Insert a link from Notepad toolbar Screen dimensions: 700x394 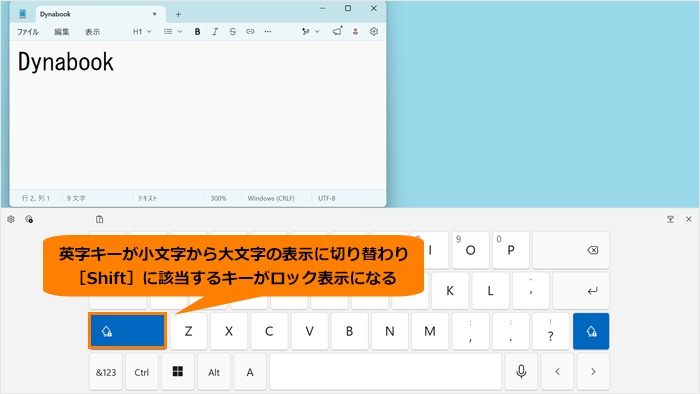click(x=250, y=32)
